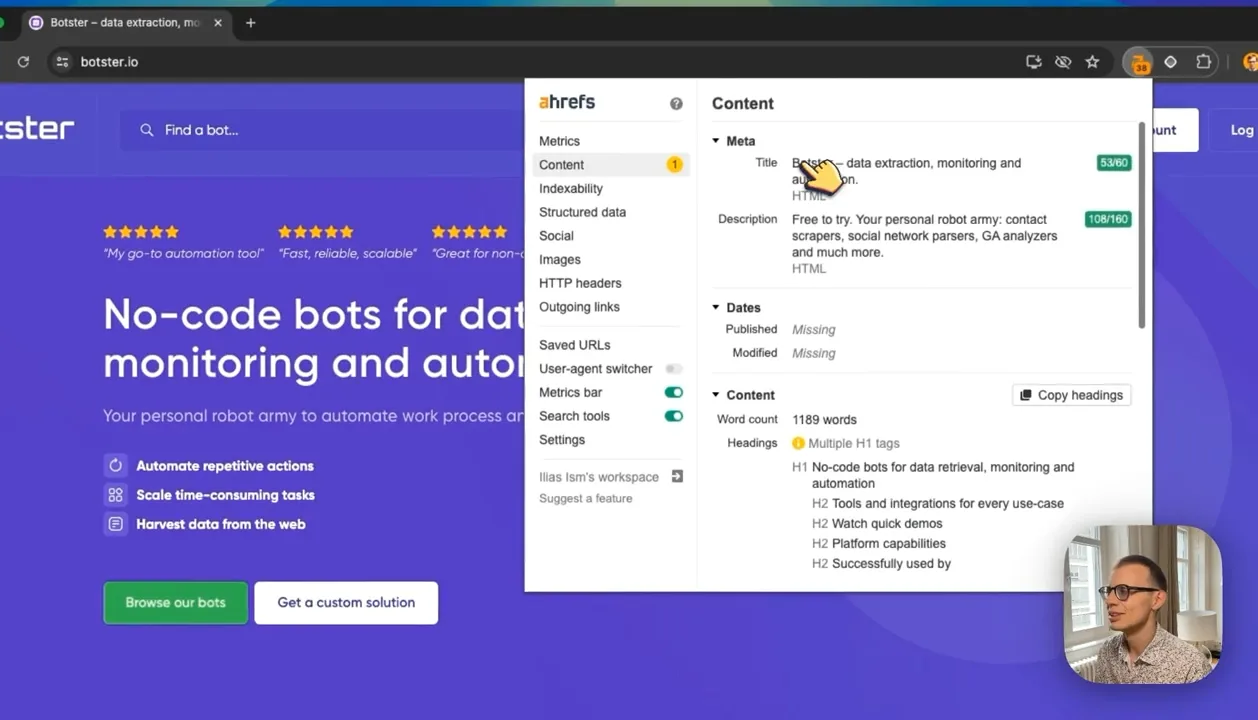Follow the Suggest a feature link
The width and height of the screenshot is (1258, 720).
pyautogui.click(x=586, y=499)
